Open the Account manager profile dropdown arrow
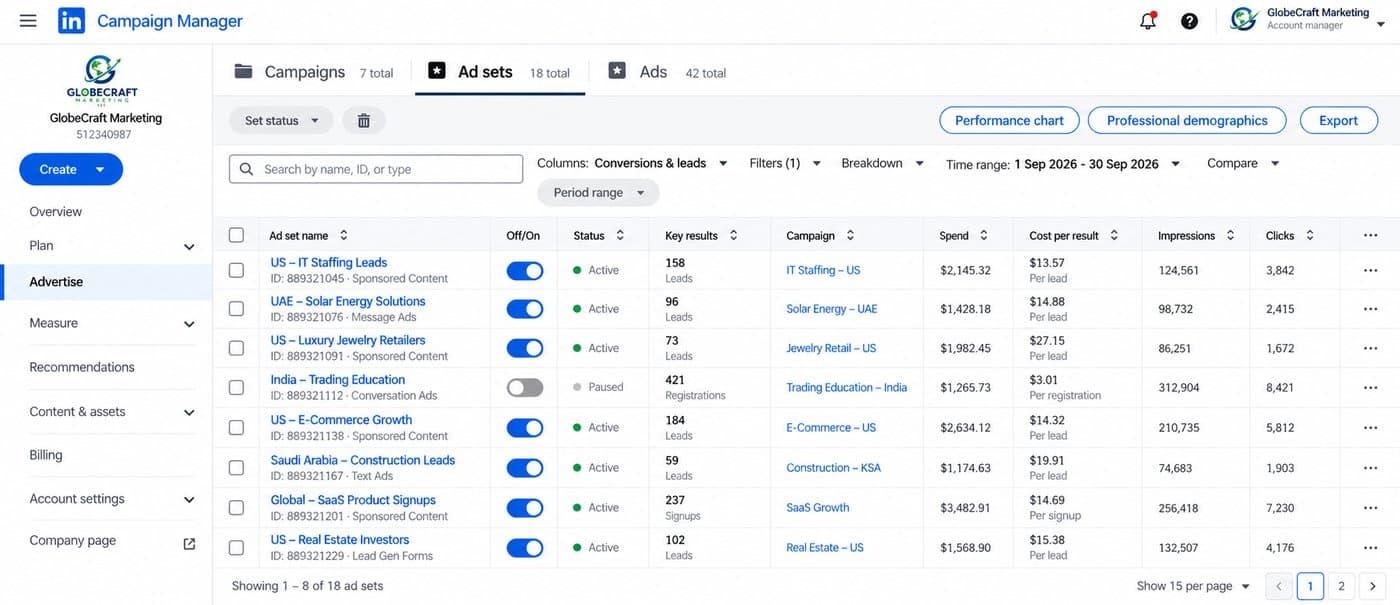The width and height of the screenshot is (1400, 605). [x=1381, y=25]
